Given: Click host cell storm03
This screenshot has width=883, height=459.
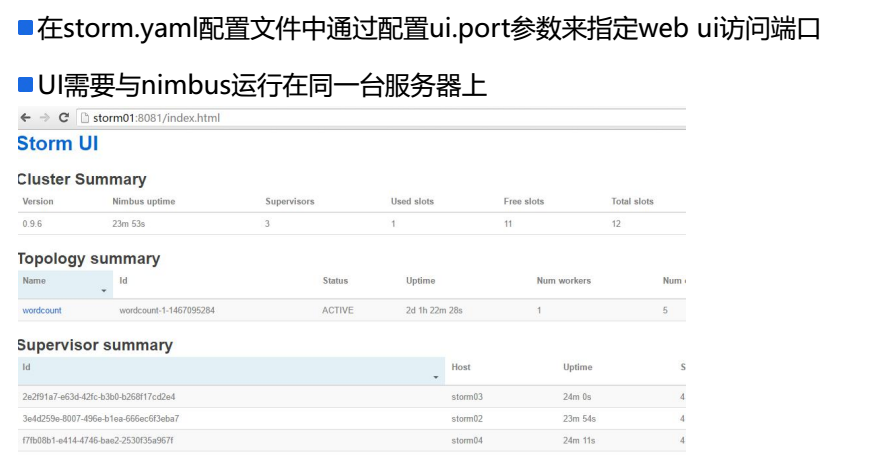Looking at the screenshot, I should click(467, 396).
